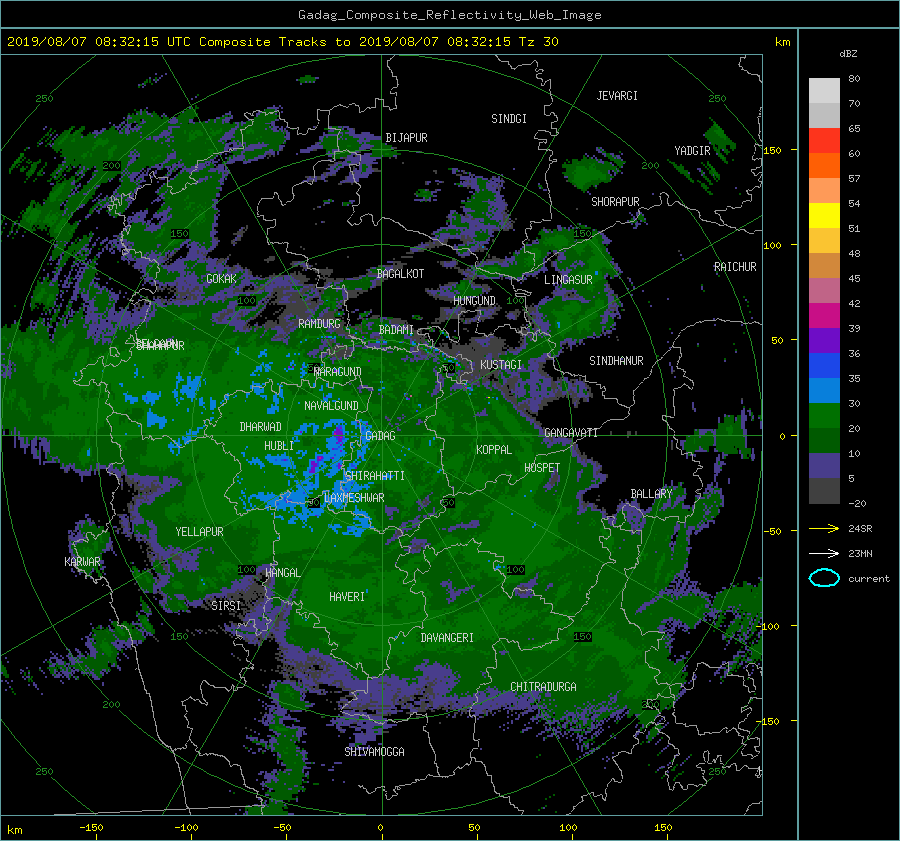This screenshot has height=841, width=900.
Task: Click the BADAMI city label
Action: [x=396, y=330]
